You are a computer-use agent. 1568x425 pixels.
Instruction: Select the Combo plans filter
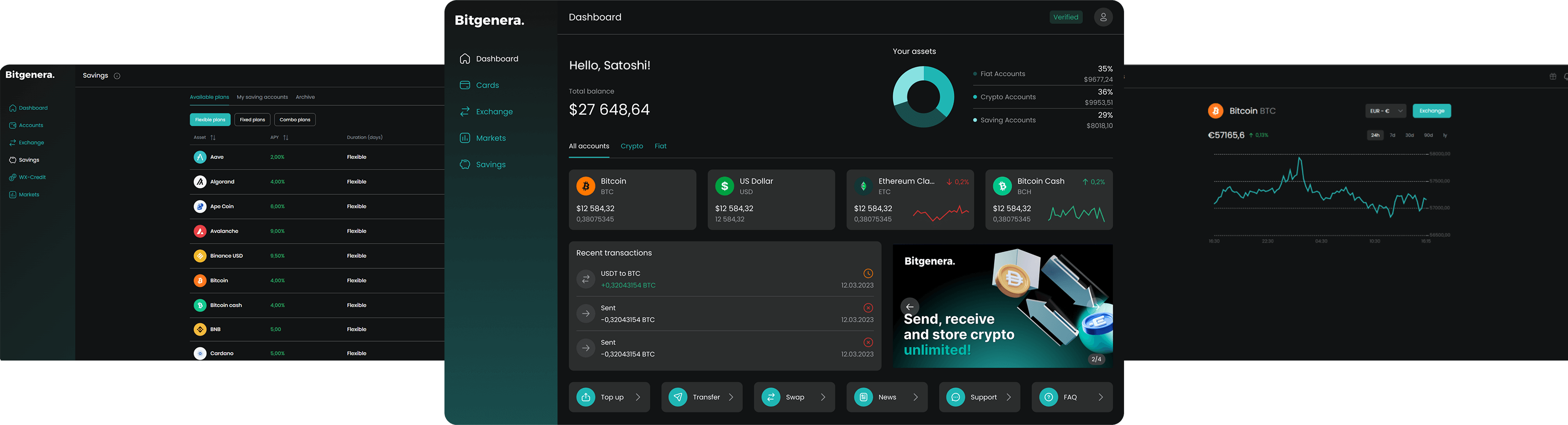295,120
